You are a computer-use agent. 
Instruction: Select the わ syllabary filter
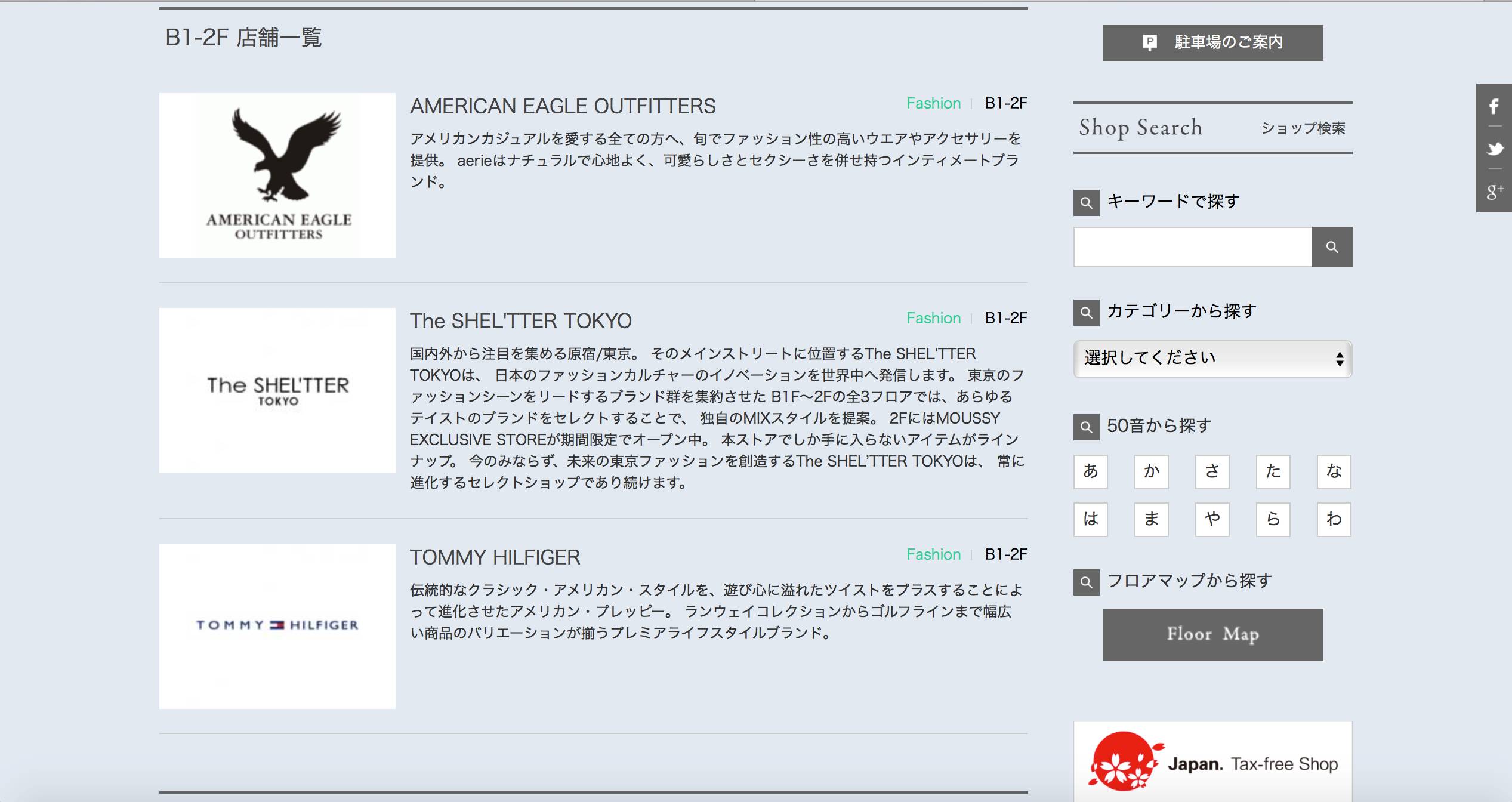(1334, 519)
